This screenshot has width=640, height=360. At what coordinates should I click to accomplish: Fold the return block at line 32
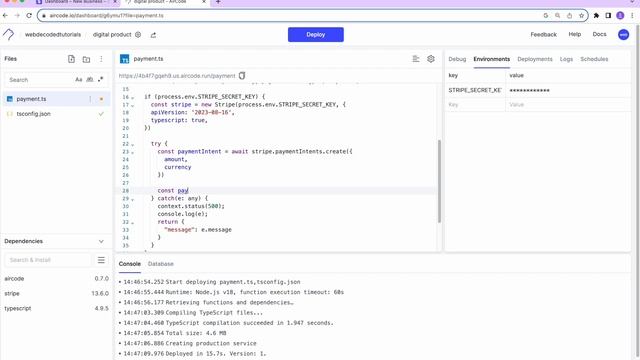tap(132, 222)
